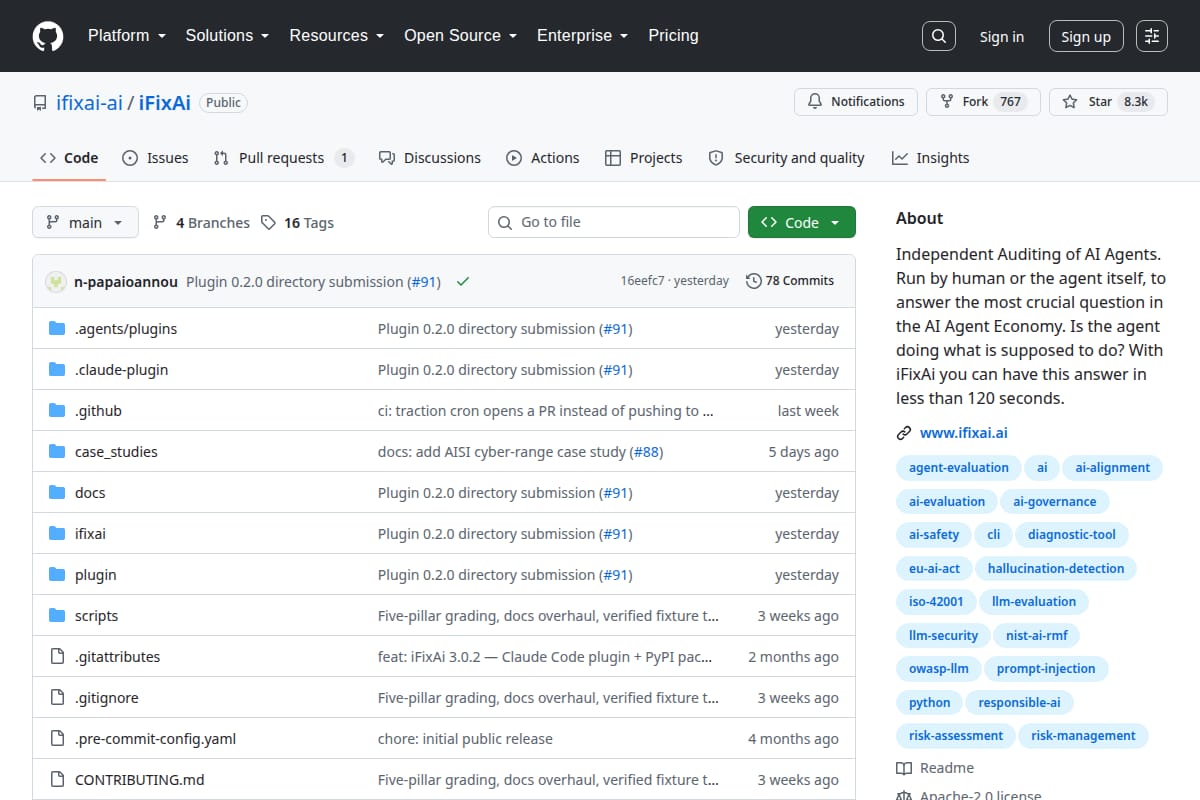
Task: Expand the Open Source menu
Action: tap(461, 36)
